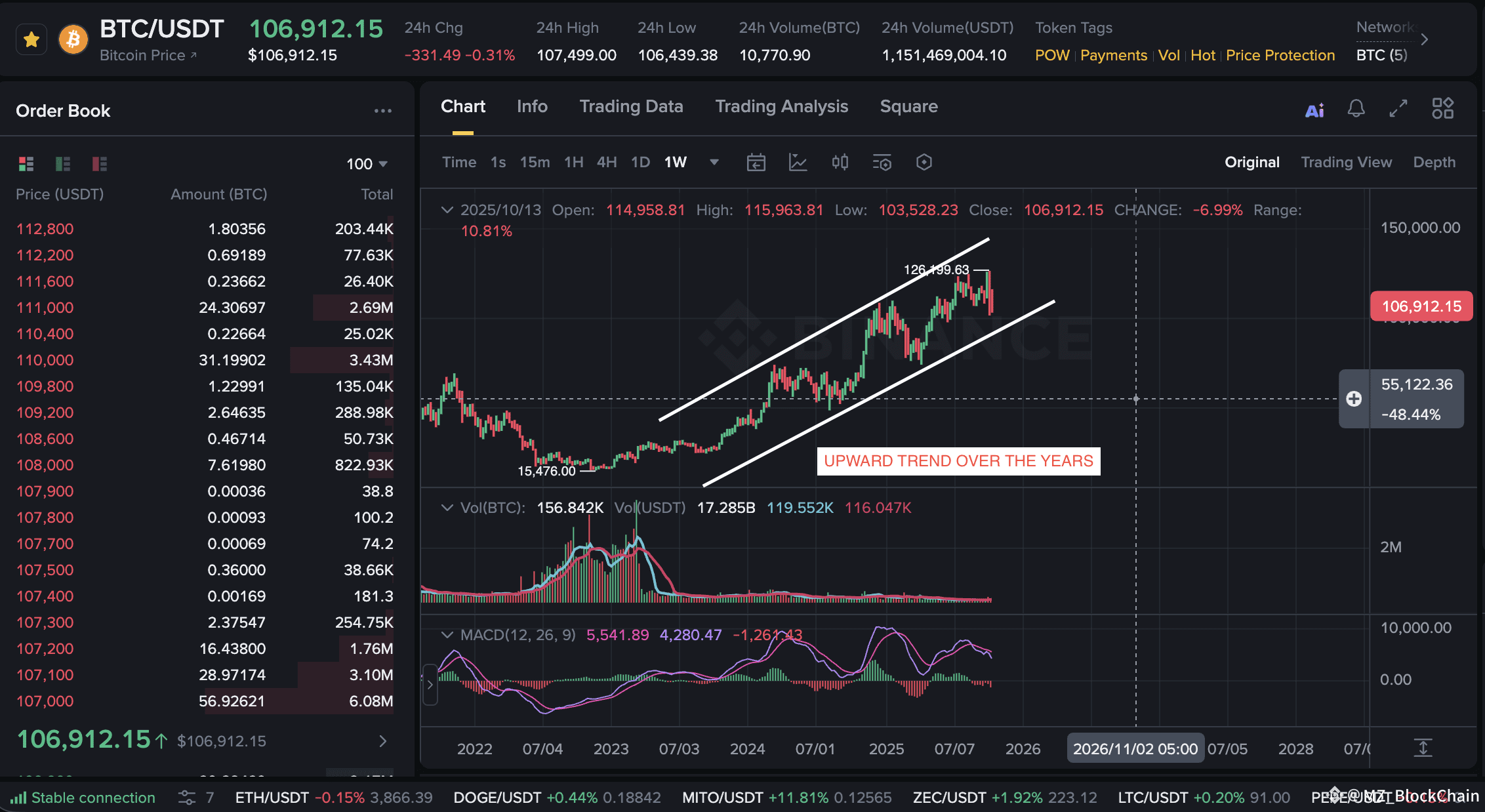Click the favorite star icon for BTC/USDT
The height and width of the screenshot is (812, 1485).
[31, 40]
